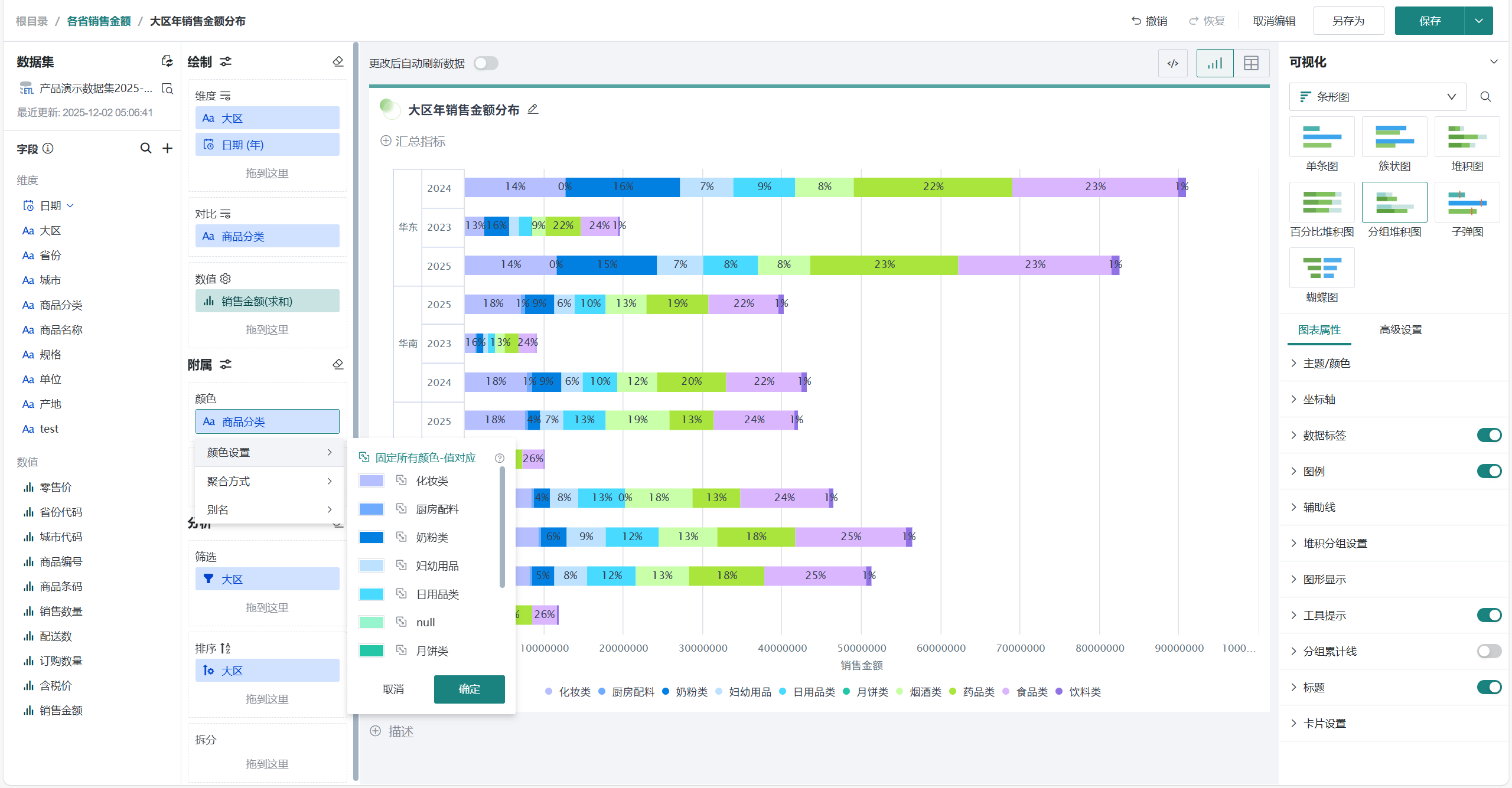The width and height of the screenshot is (1512, 788).
Task: Click the code view icon button
Action: 1172,63
